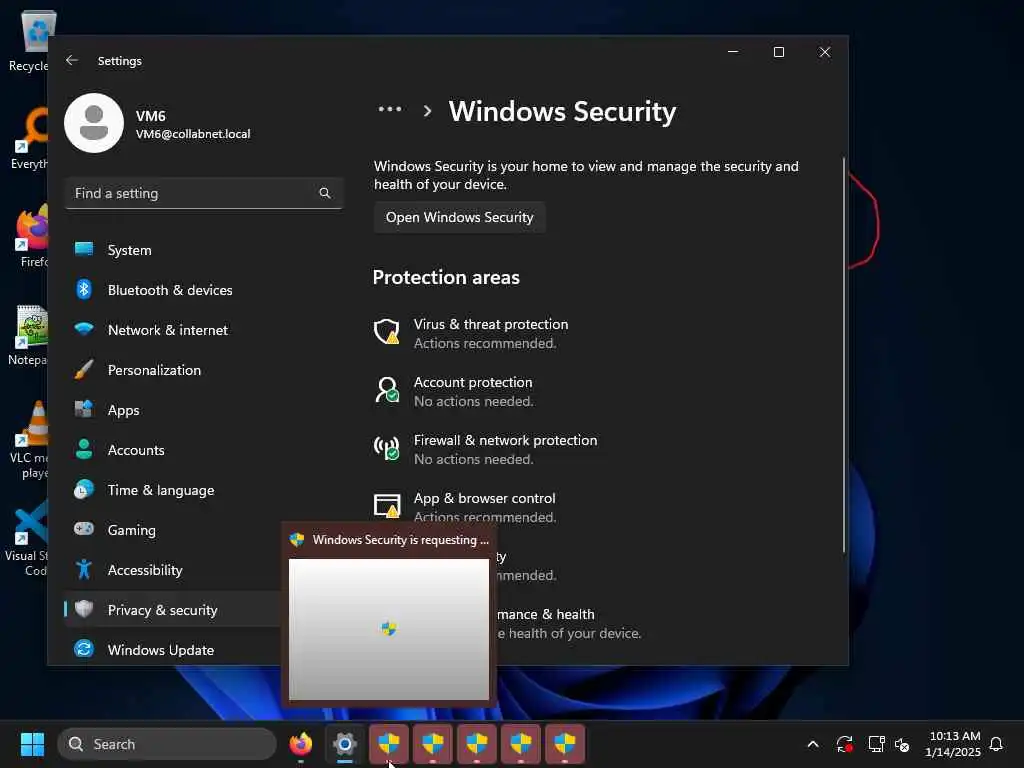Open Firefox from the taskbar

click(300, 744)
